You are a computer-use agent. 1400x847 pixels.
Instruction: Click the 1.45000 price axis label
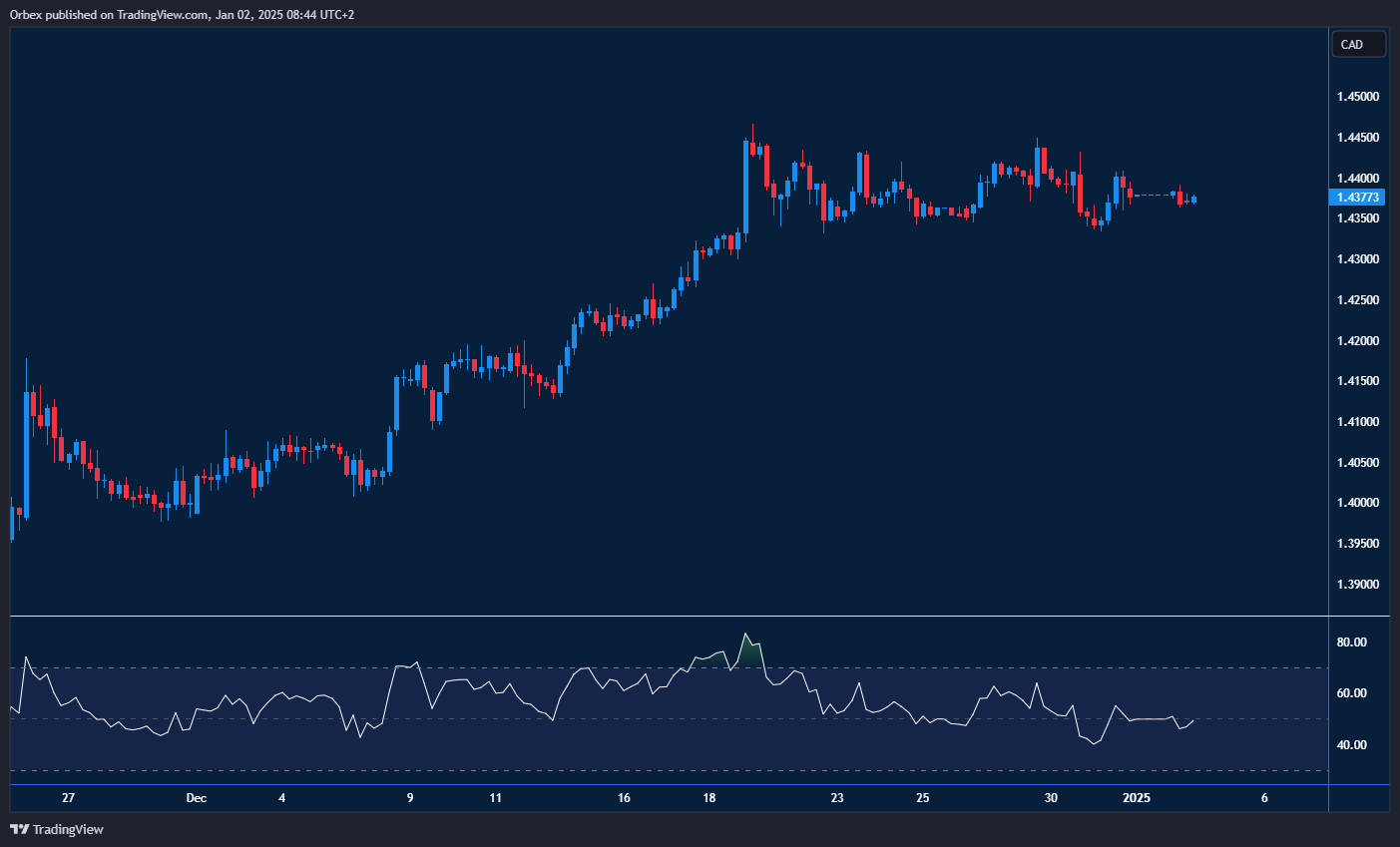point(1357,97)
